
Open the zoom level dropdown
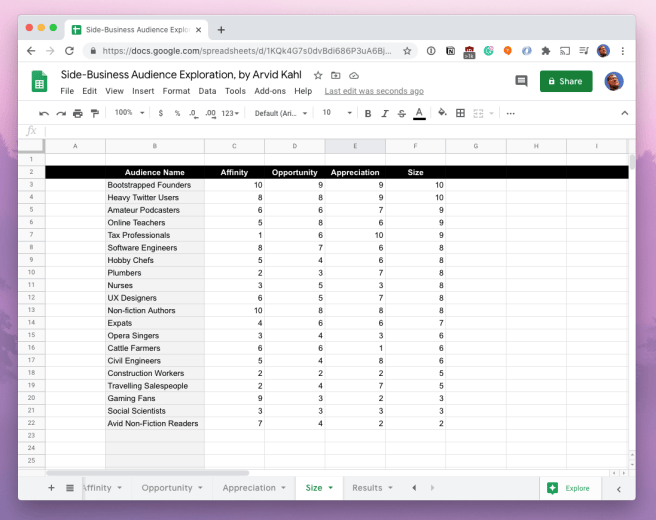coord(129,113)
